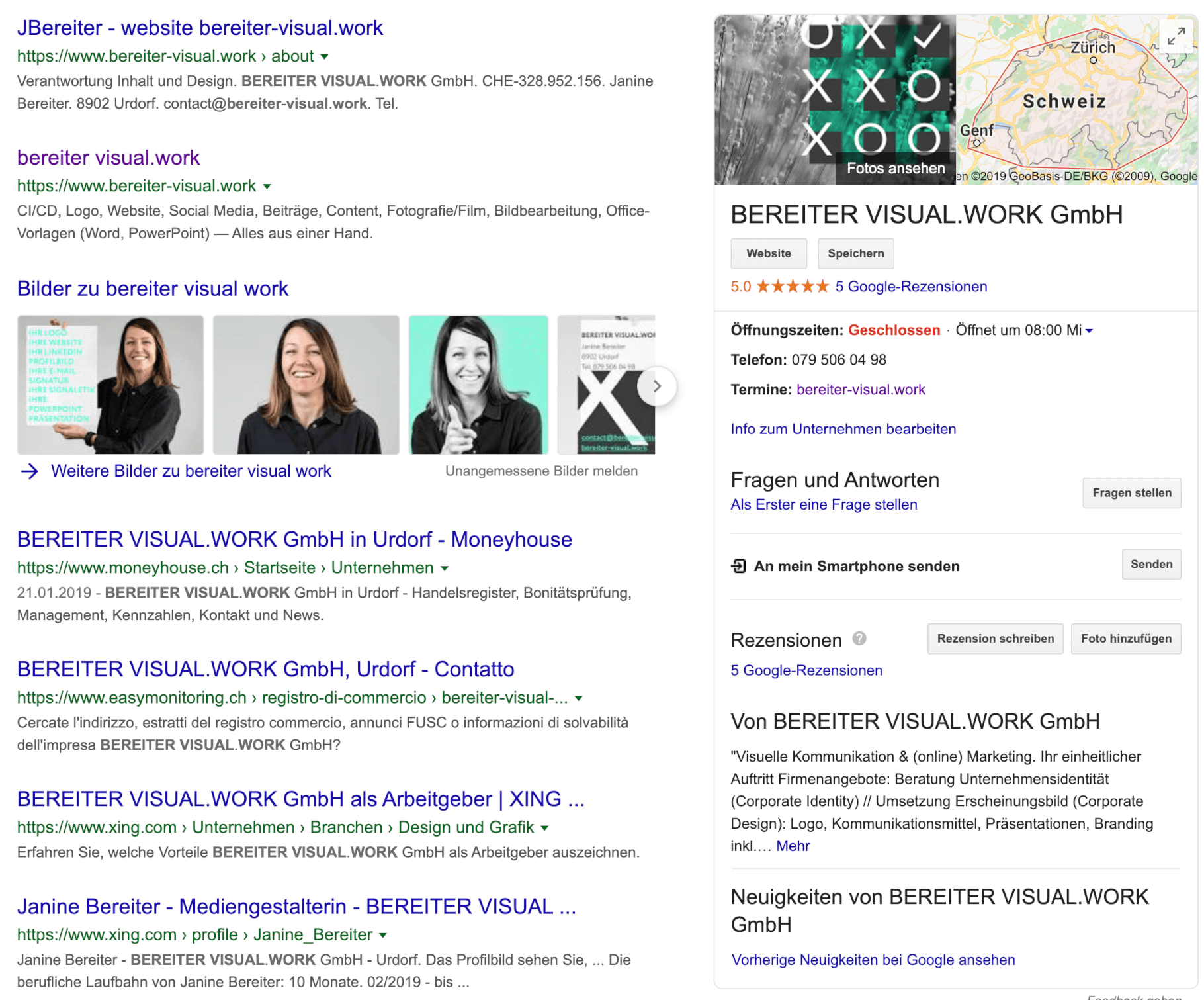Open the Bilder zu bereiter visual work heading
The width and height of the screenshot is (1204, 1000).
[x=153, y=289]
